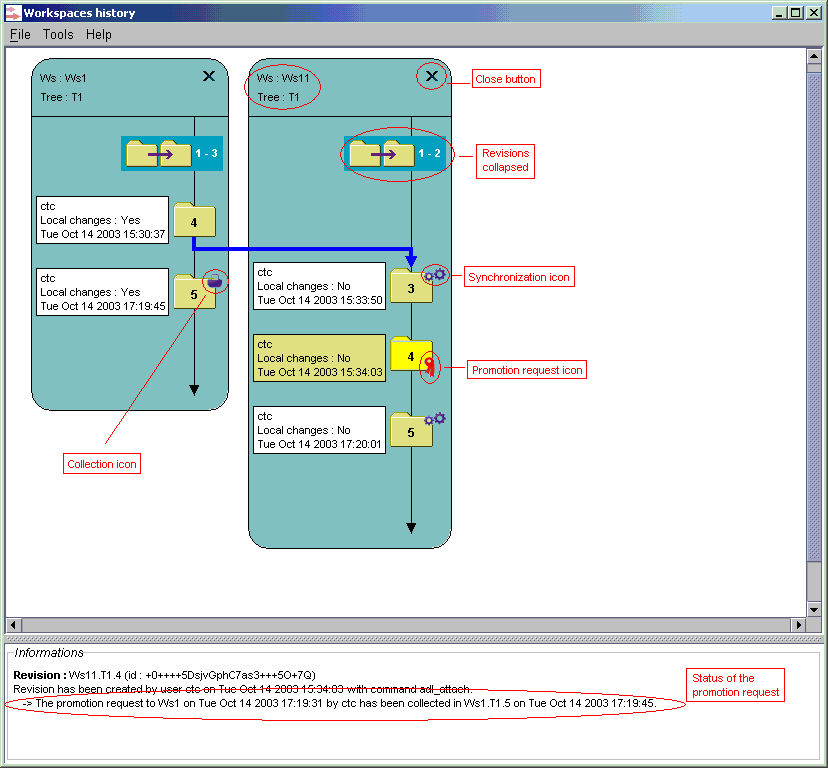Viewport: 828px width, 768px height.
Task: Click the red promotion request ribbon icon
Action: (430, 366)
